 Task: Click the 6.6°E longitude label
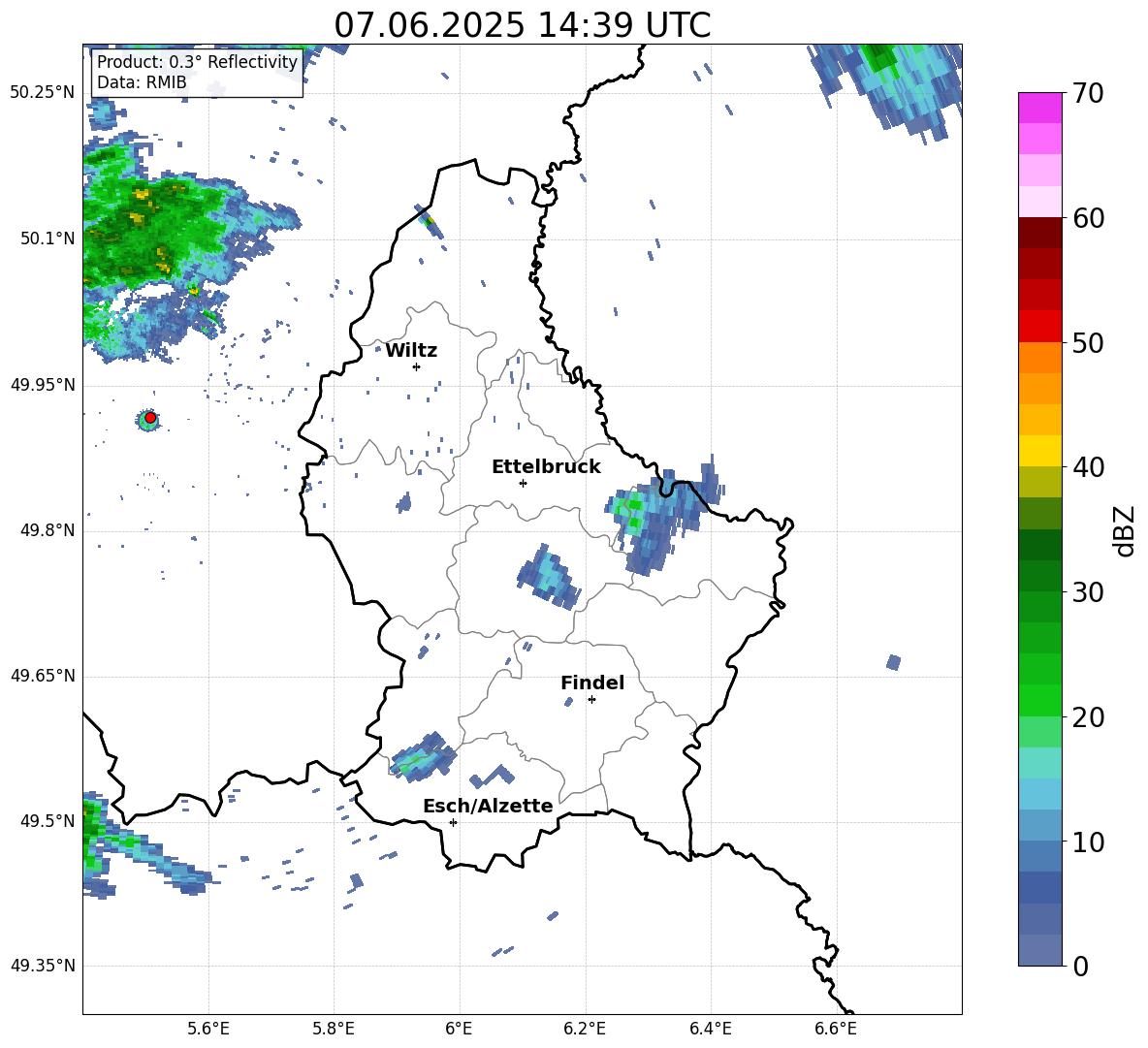836,1029
